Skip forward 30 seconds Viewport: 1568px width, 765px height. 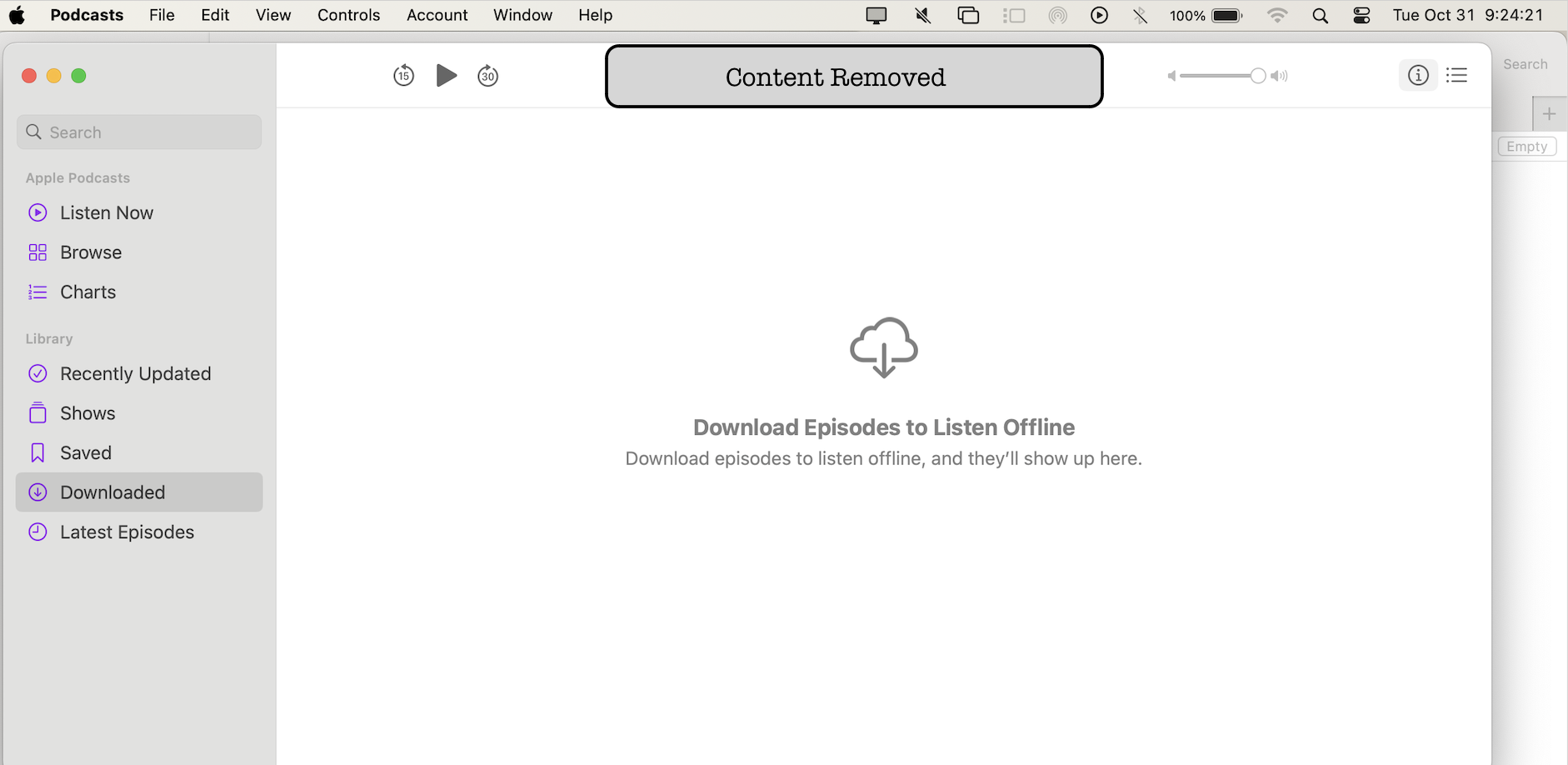point(488,75)
